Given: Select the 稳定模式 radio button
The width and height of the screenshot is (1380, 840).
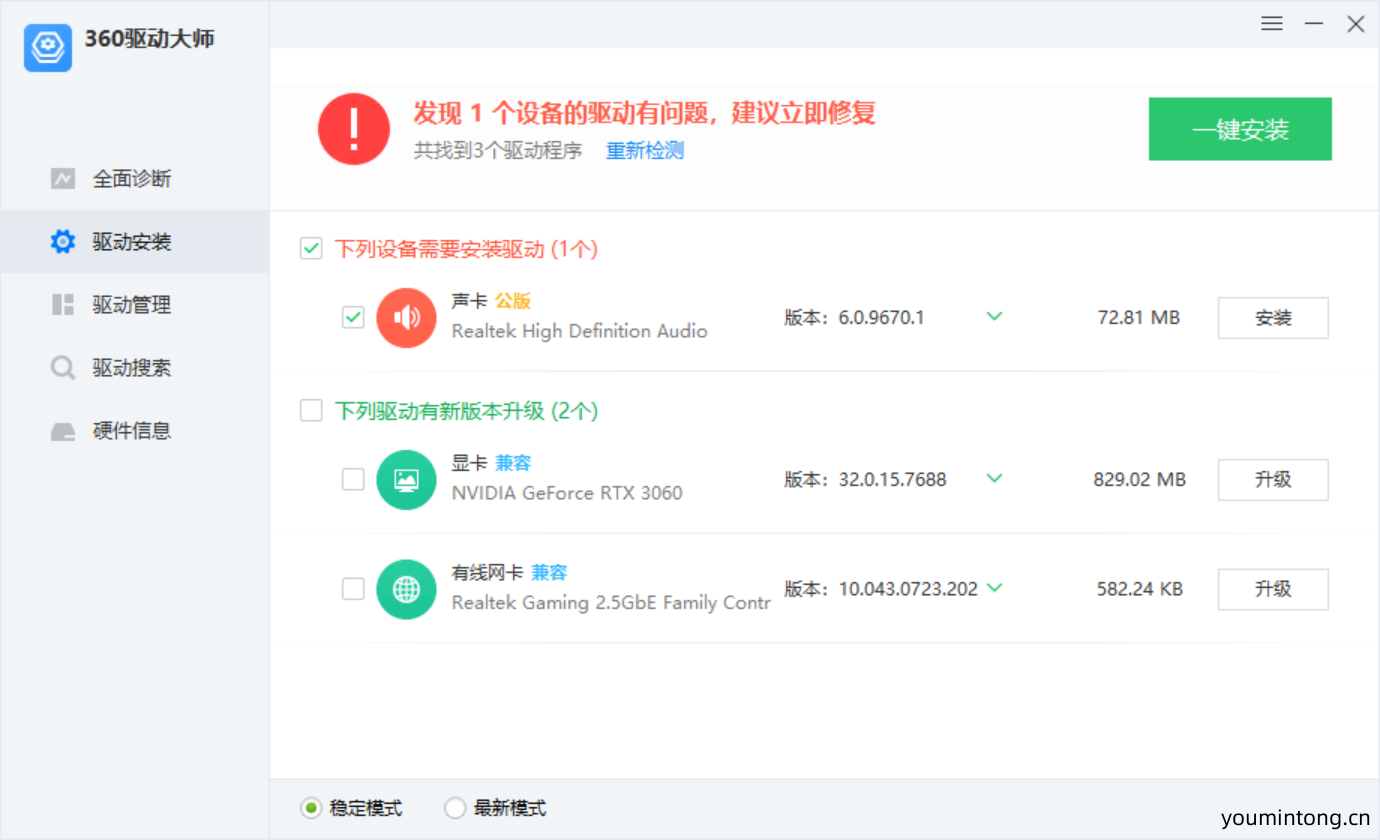Looking at the screenshot, I should point(311,808).
